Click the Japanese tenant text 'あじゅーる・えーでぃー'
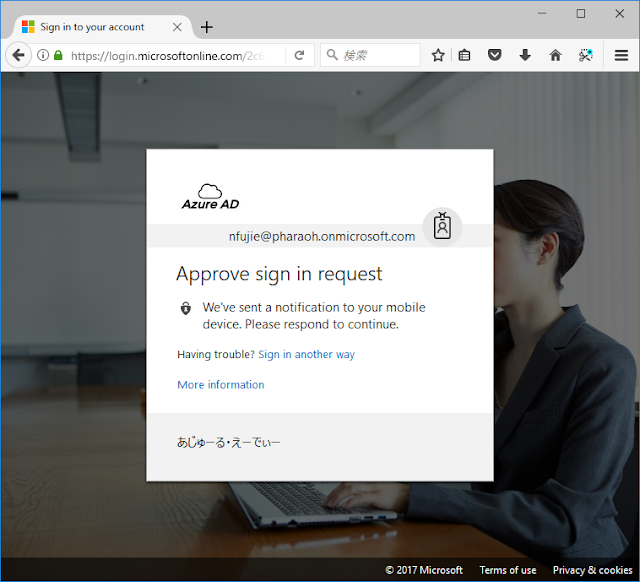This screenshot has width=640, height=582. click(x=229, y=442)
